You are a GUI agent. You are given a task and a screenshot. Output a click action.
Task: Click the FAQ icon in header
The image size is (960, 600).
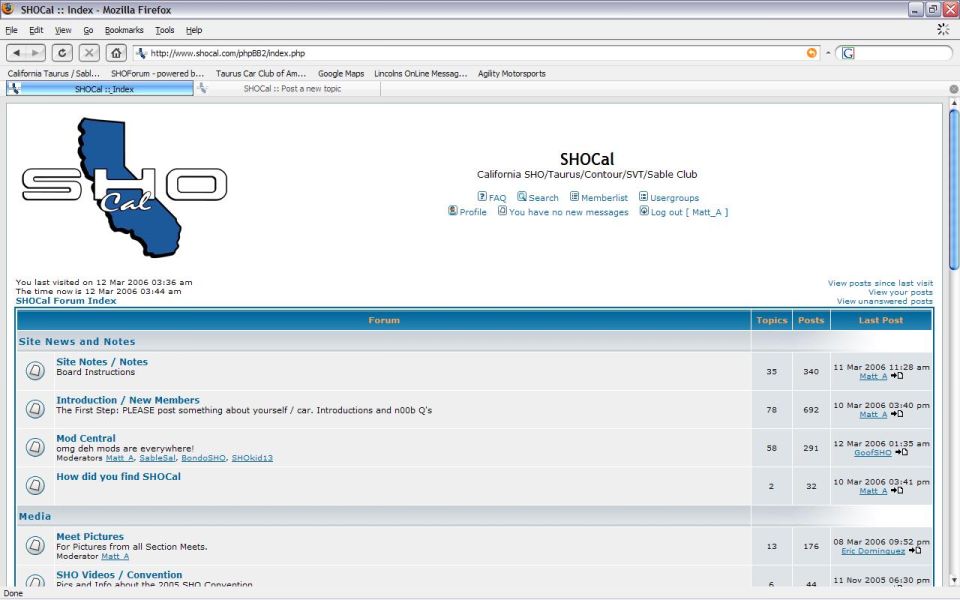482,197
